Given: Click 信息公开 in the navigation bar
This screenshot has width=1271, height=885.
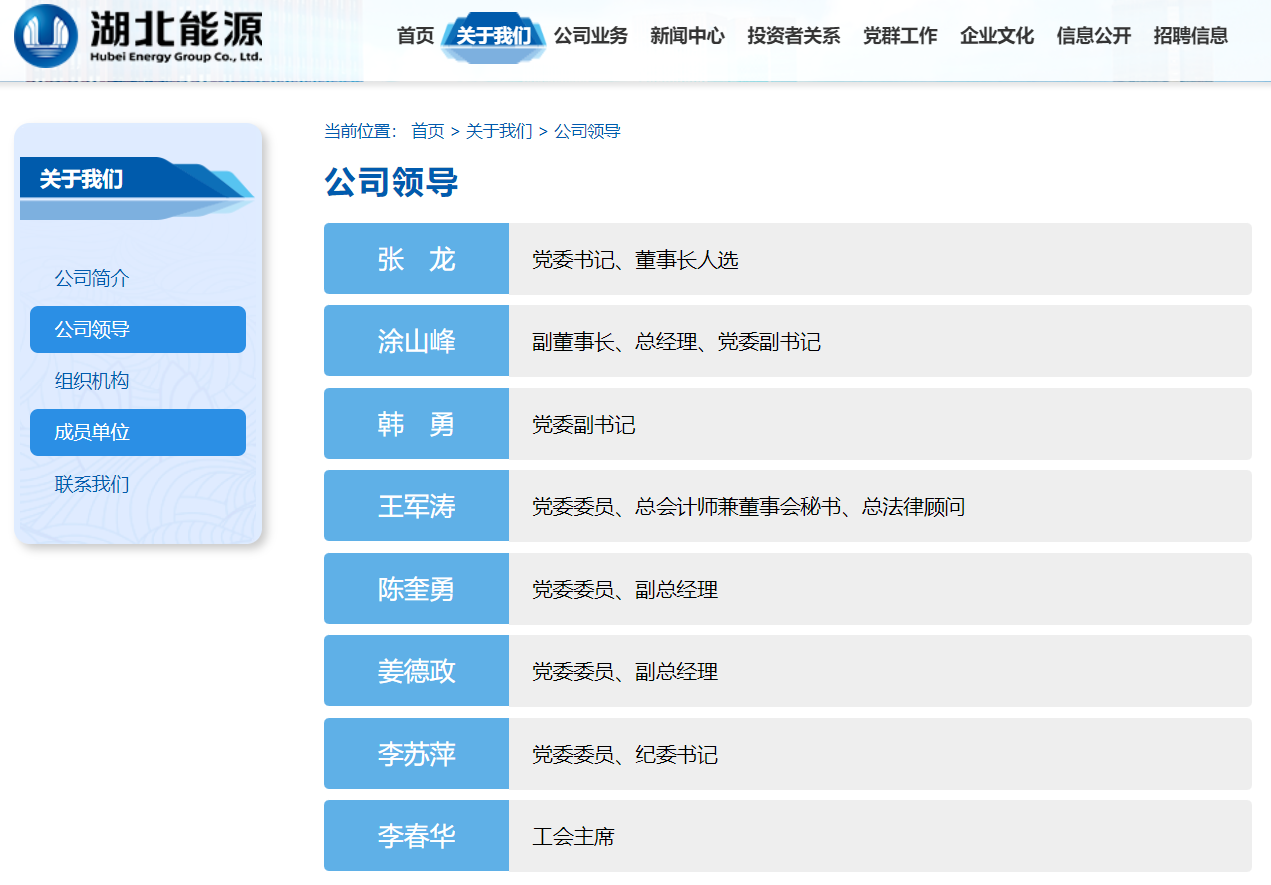Looking at the screenshot, I should [1093, 36].
